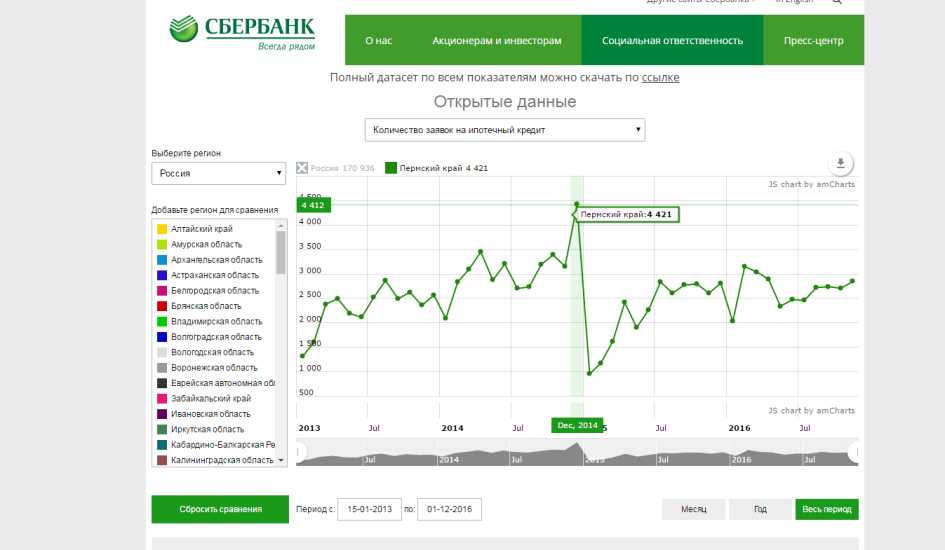Select Калининградская область in the region list
Viewport: 945px width, 550px height.
pos(214,460)
